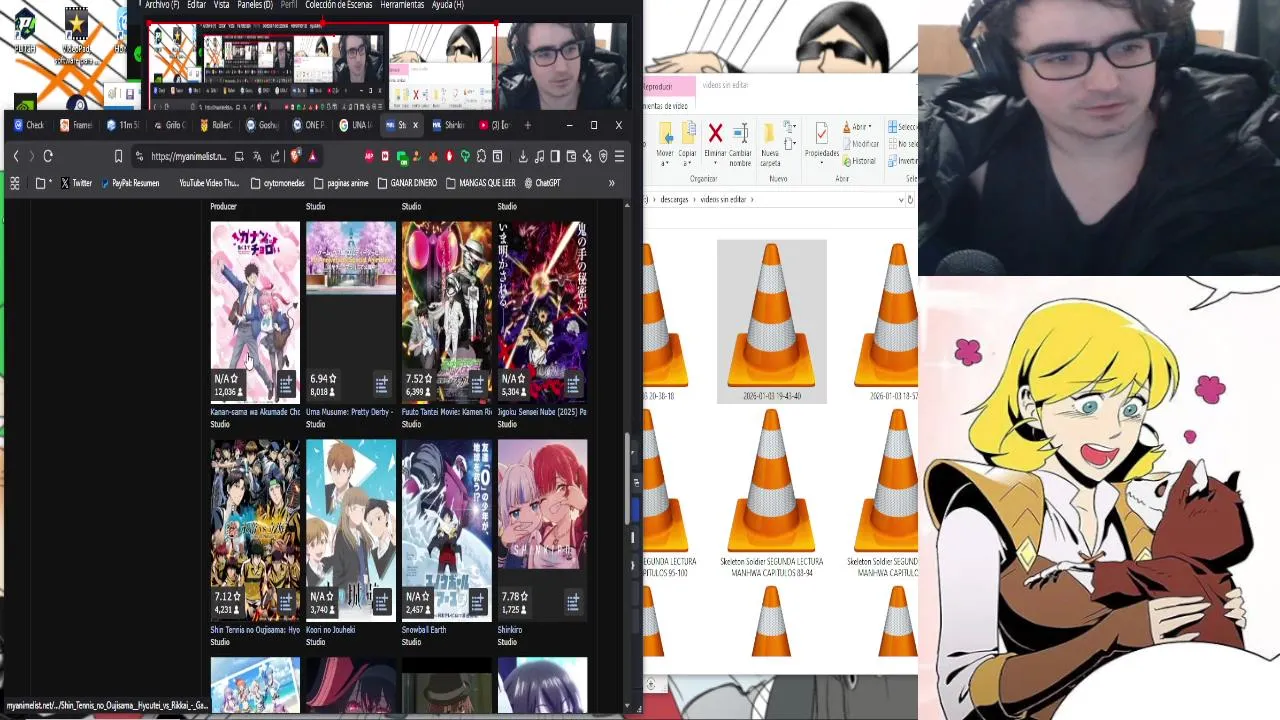The width and height of the screenshot is (1280, 720).
Task: Add Jigoku Sensei Nube to list
Action: coord(573,384)
